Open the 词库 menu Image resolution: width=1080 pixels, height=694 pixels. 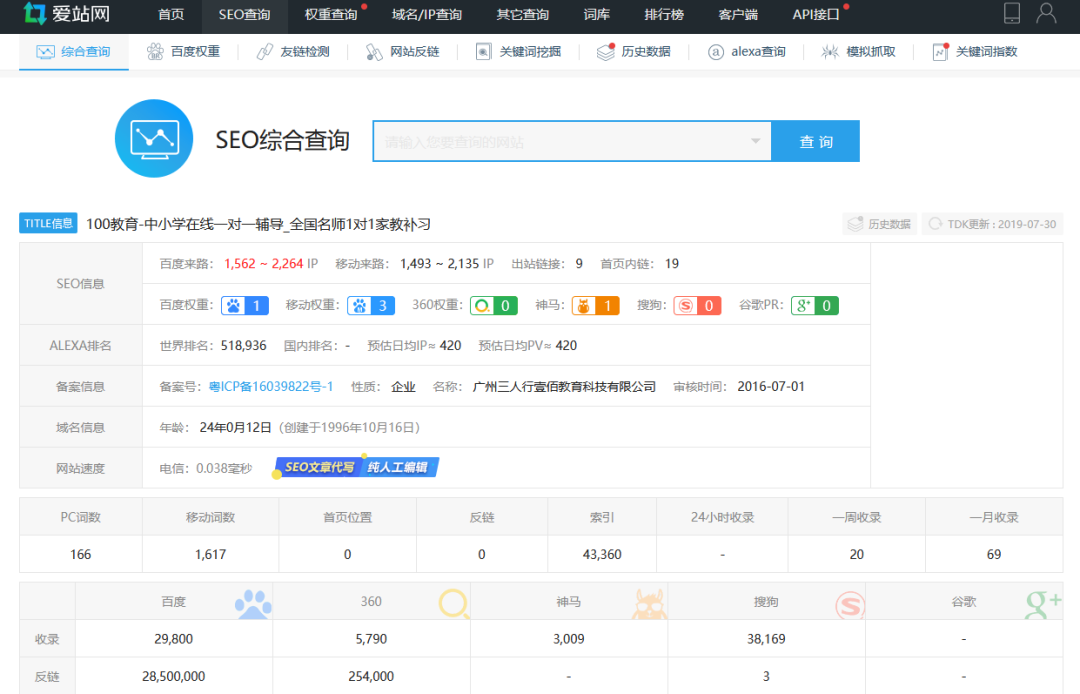(596, 14)
